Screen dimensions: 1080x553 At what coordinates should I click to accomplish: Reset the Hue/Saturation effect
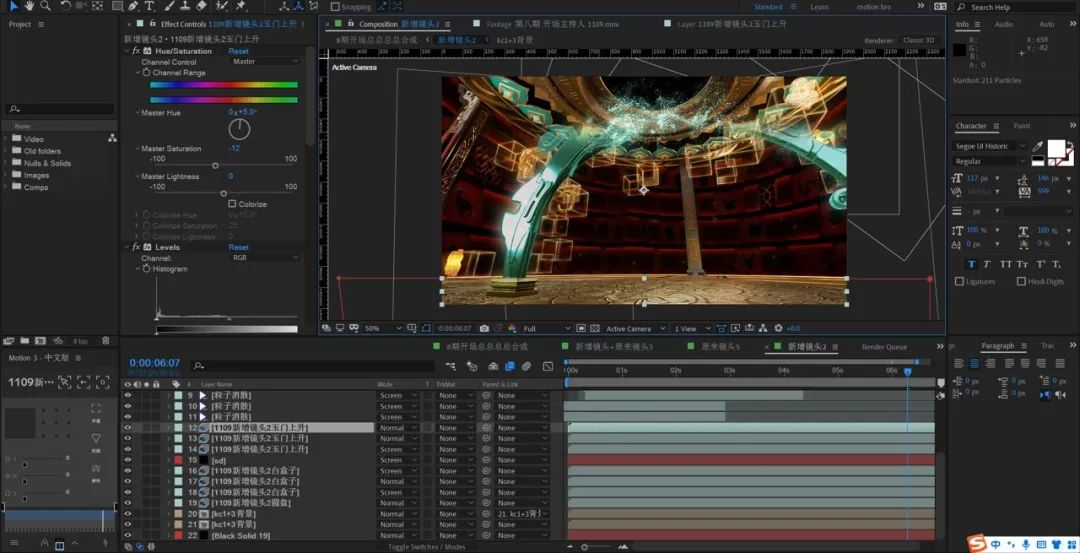click(238, 51)
